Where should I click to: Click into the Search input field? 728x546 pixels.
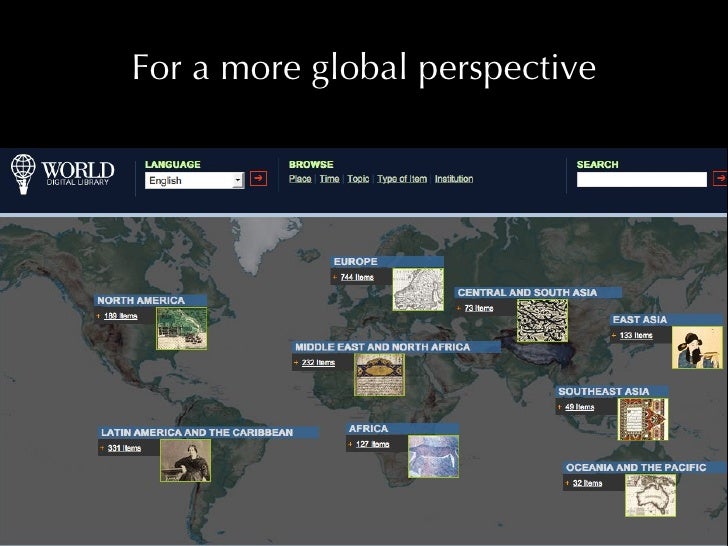pyautogui.click(x=642, y=179)
